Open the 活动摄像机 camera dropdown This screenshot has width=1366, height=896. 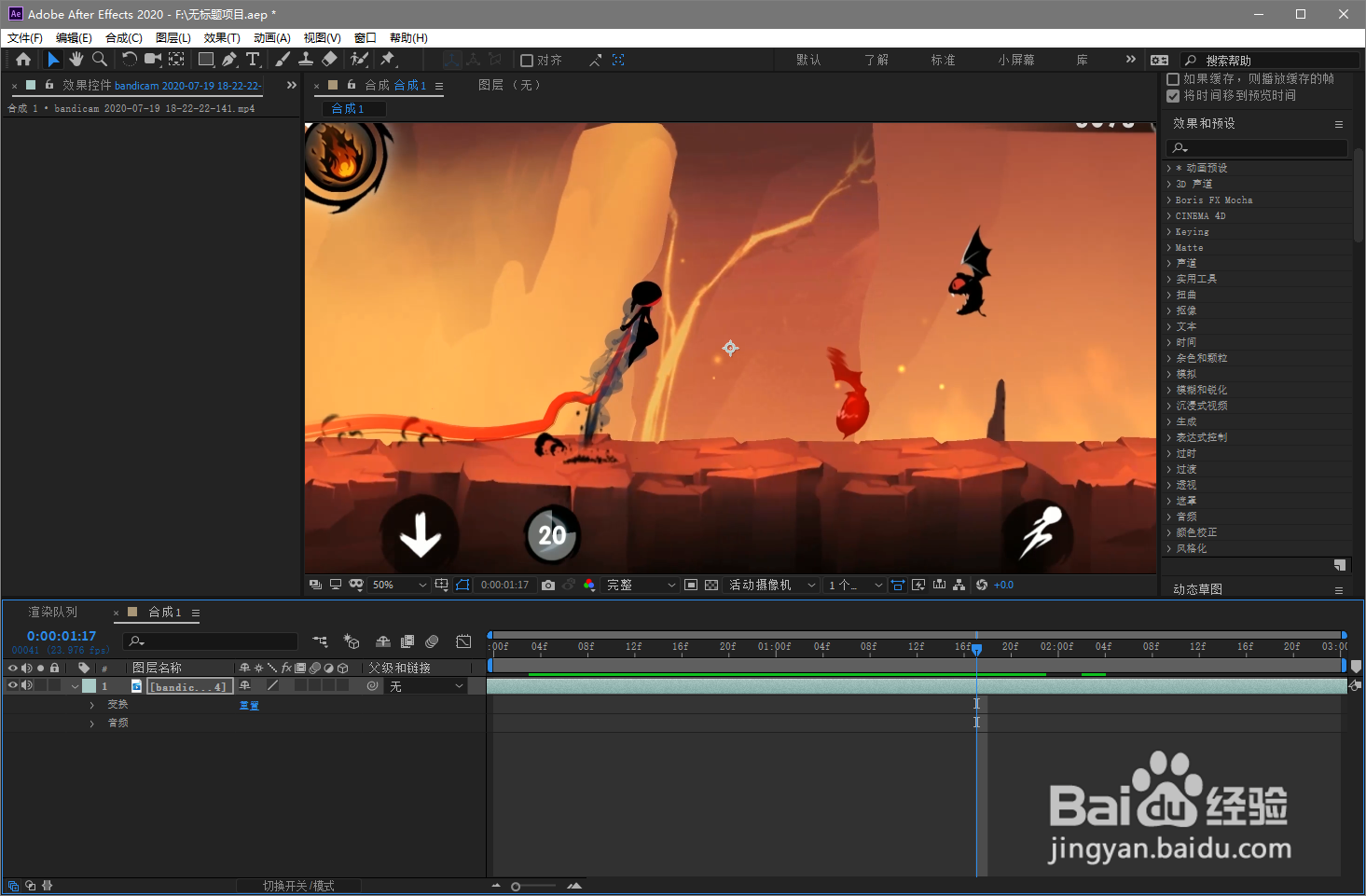(771, 585)
